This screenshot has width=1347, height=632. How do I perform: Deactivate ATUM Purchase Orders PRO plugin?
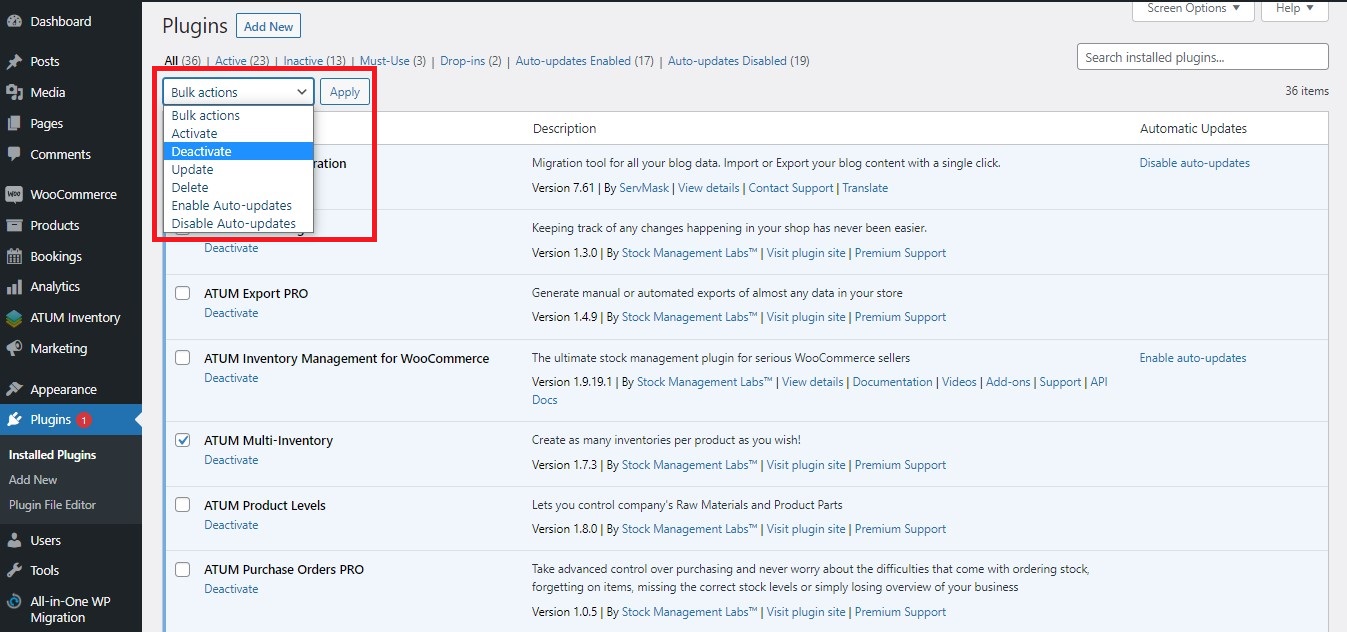(x=231, y=589)
